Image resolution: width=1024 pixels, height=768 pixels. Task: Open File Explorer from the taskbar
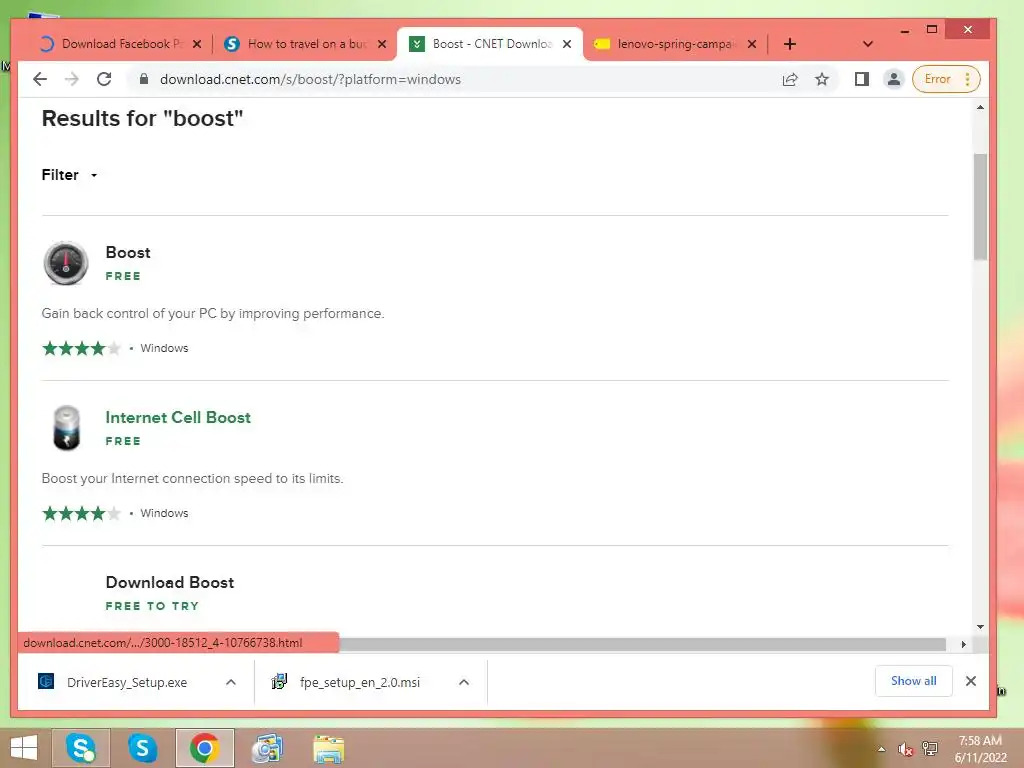[328, 748]
